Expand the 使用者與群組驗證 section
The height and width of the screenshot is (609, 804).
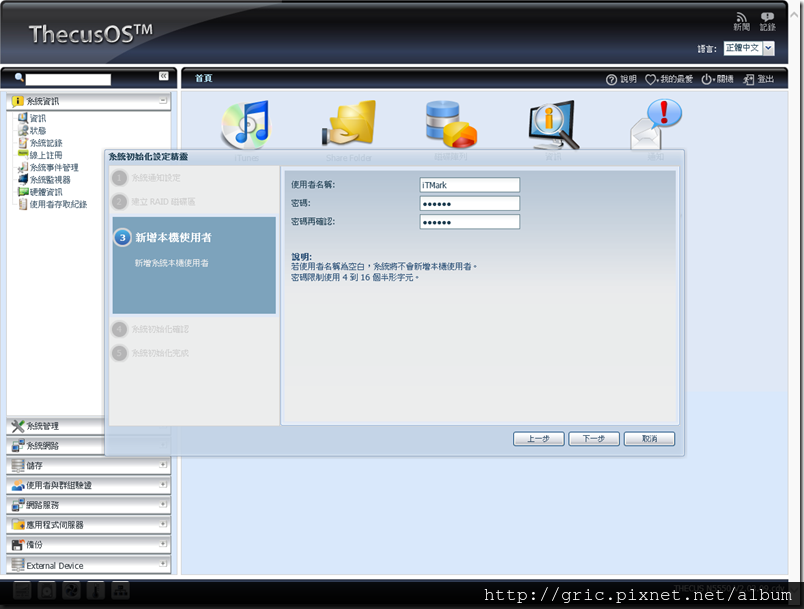point(88,485)
